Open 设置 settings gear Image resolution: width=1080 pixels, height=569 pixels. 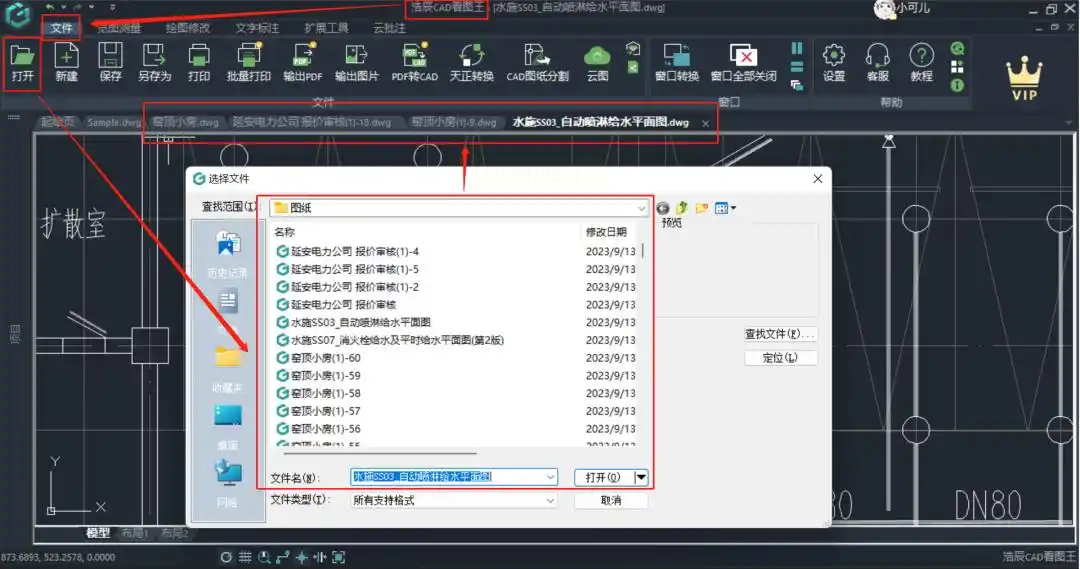click(833, 63)
